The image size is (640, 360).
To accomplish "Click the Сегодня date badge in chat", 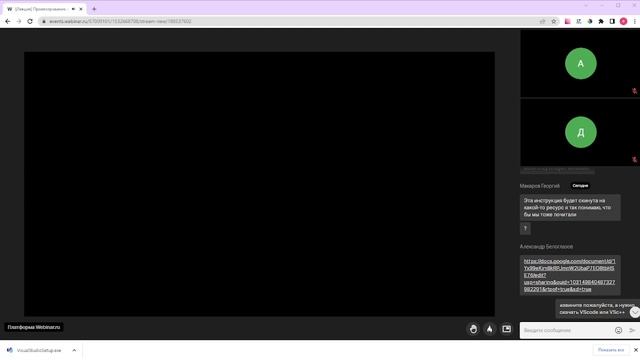I will pos(580,185).
